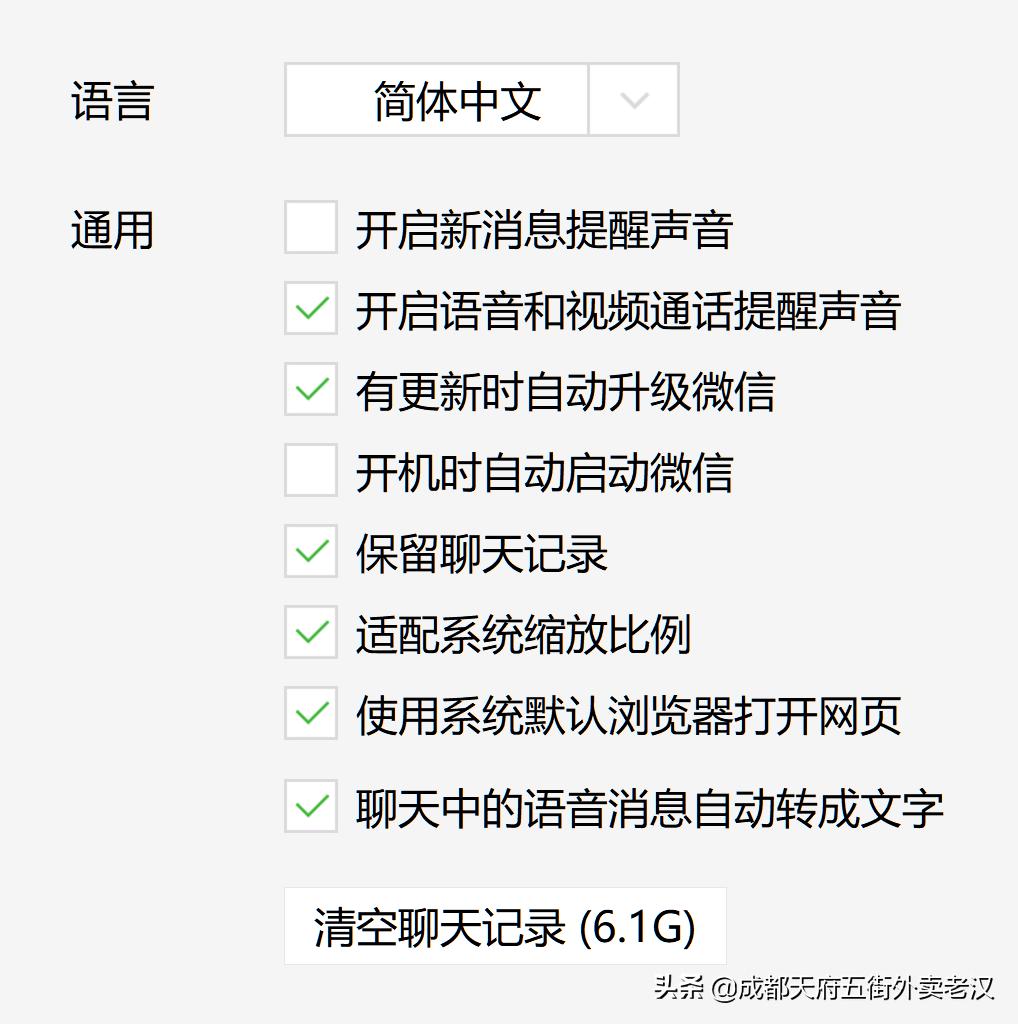Click the 语言 section label
The width and height of the screenshot is (1018, 1024).
[112, 100]
